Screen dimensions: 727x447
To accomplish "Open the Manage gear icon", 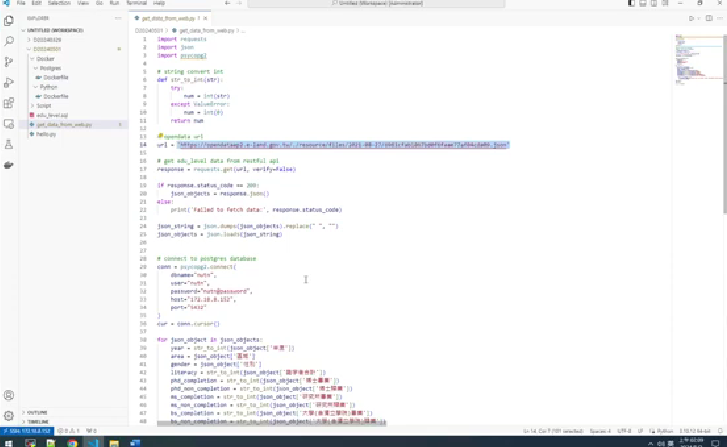I will 9,415.
